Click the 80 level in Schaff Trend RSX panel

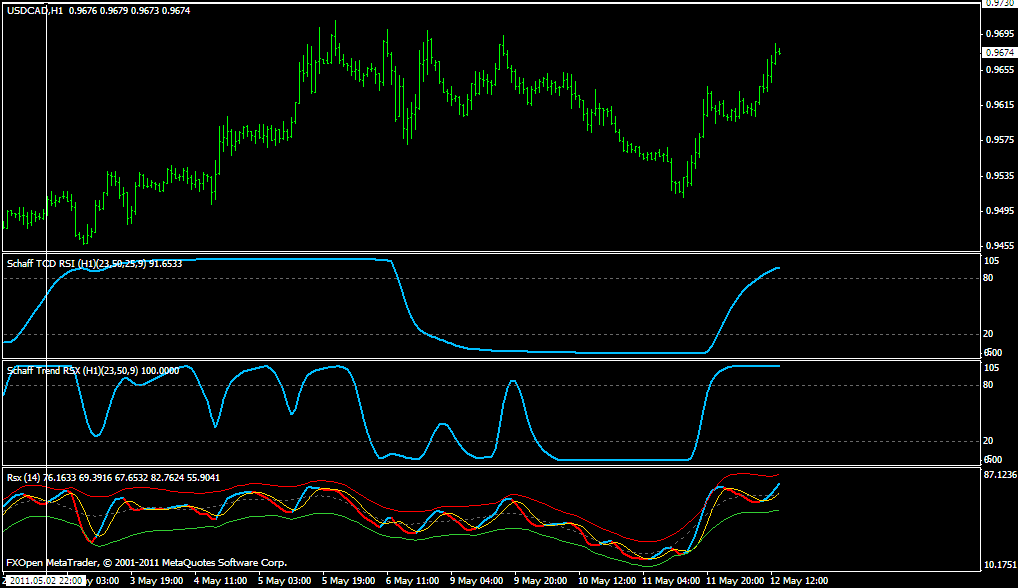[x=988, y=385]
